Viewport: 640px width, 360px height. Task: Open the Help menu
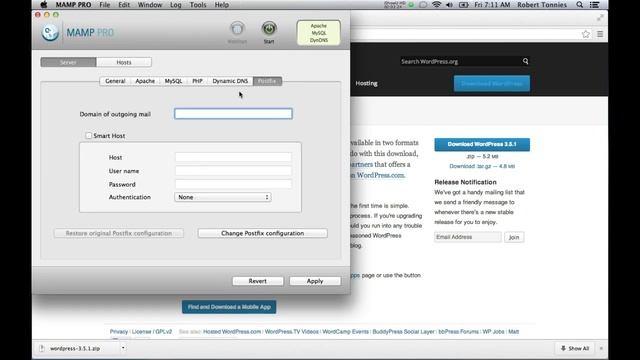(x=222, y=5)
